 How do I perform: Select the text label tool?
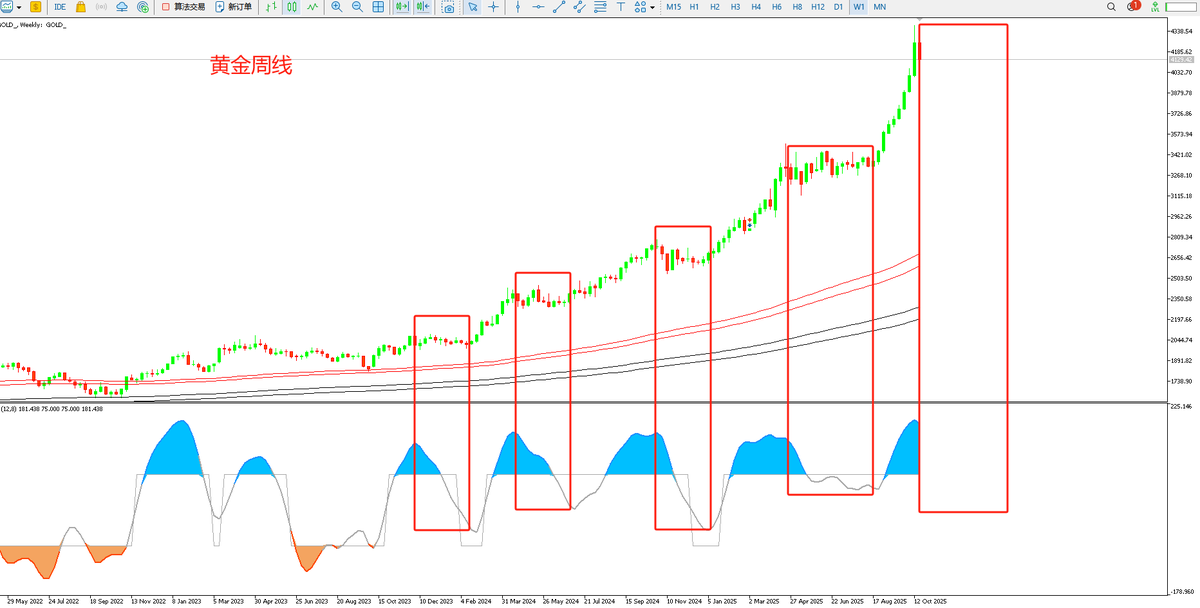pos(621,7)
